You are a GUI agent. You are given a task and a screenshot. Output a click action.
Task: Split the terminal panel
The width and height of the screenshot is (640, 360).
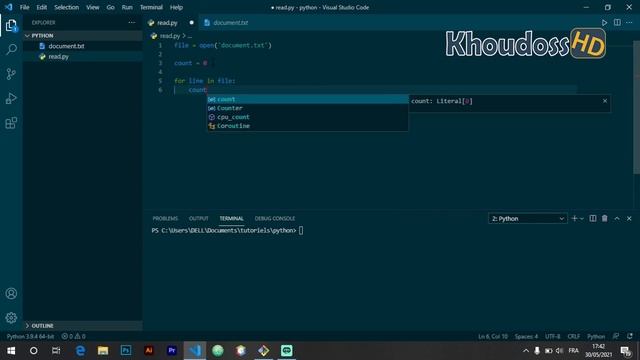pos(593,219)
